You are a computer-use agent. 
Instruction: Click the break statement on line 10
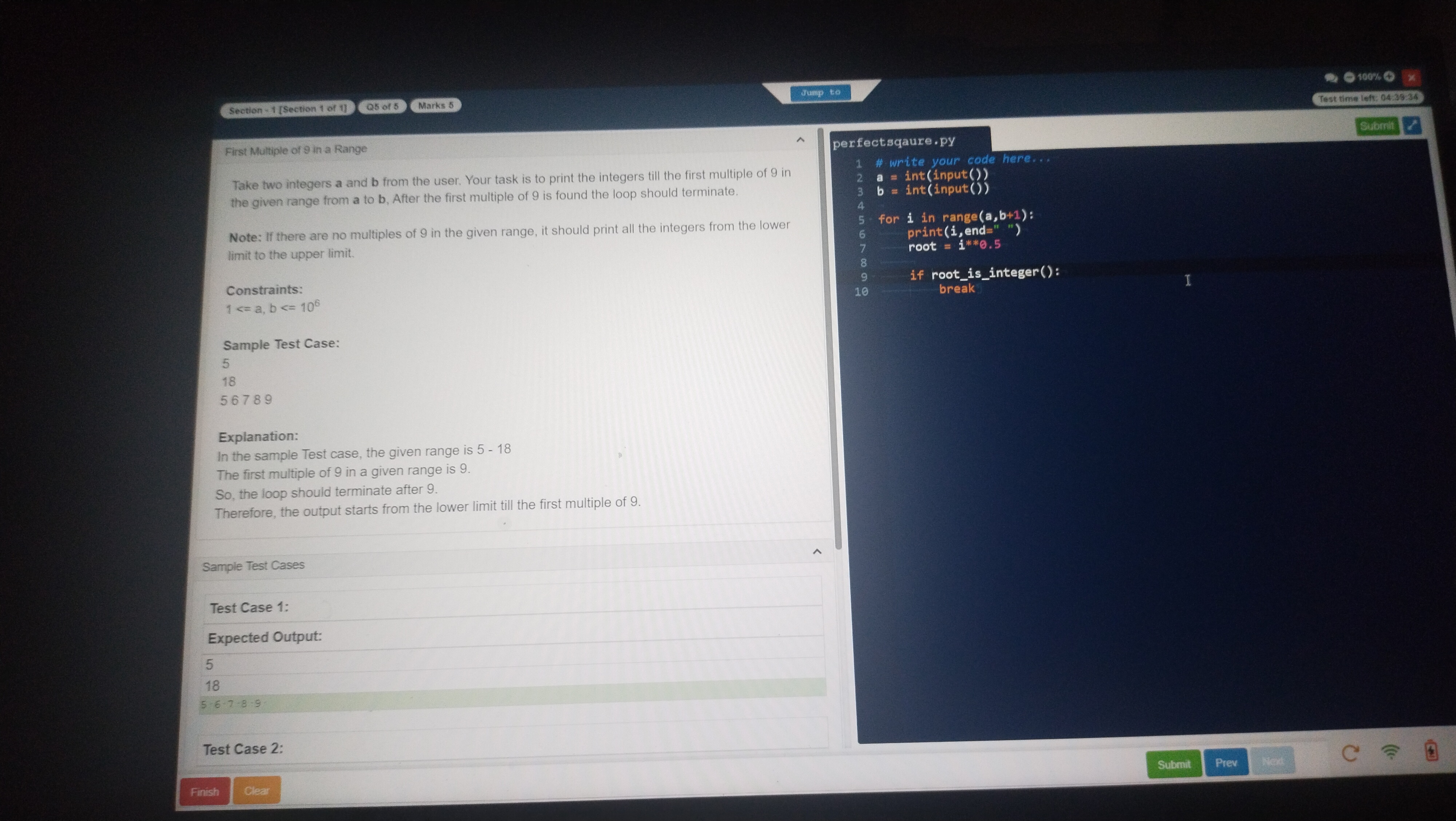tap(956, 289)
